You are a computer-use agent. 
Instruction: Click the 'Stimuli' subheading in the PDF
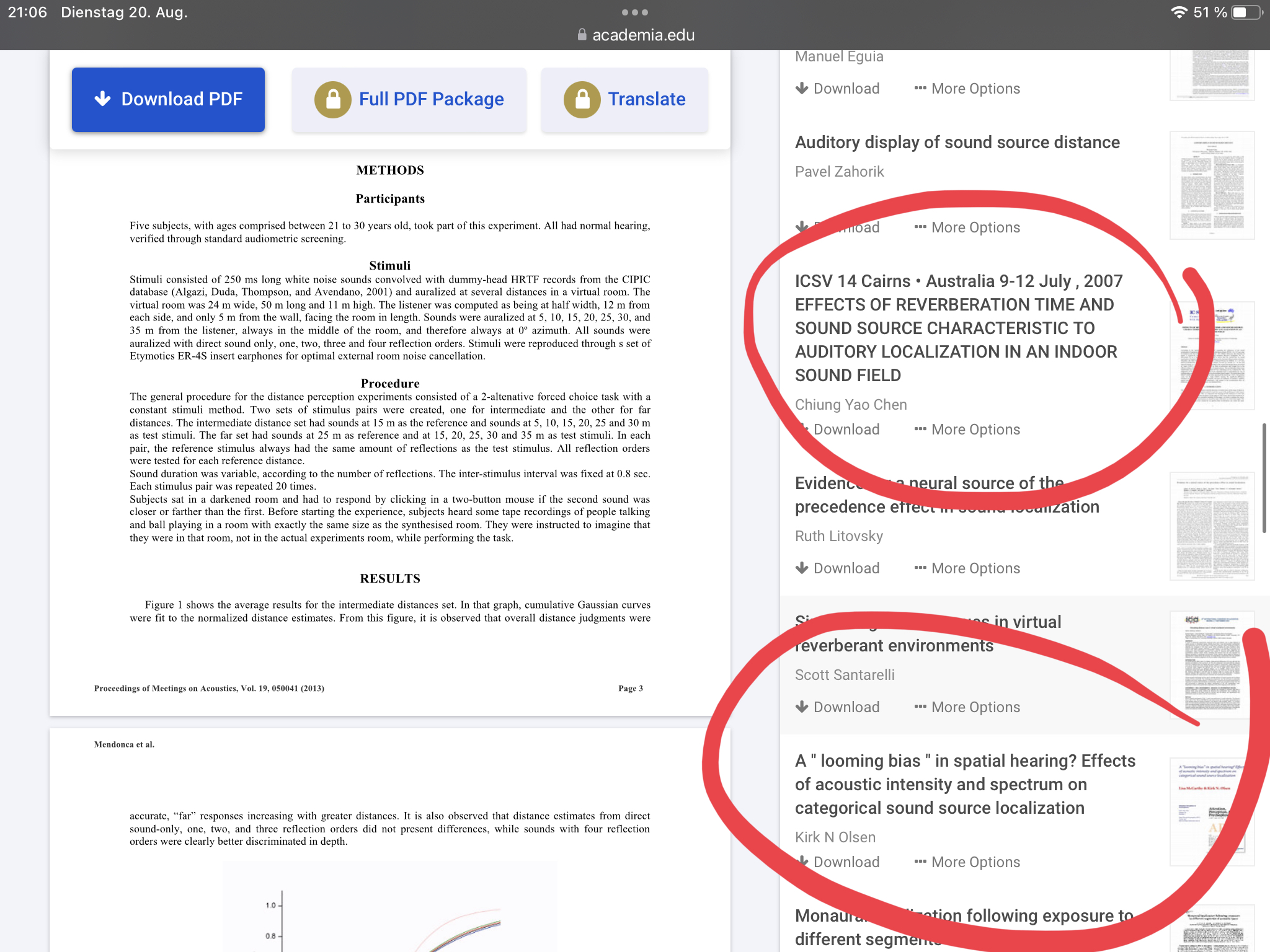pyautogui.click(x=390, y=266)
